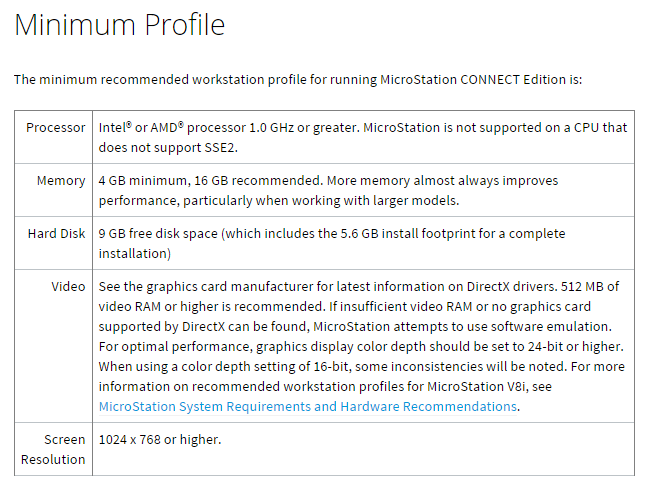The height and width of the screenshot is (492, 663).
Task: Click the text about working with larger models
Action: click(x=360, y=200)
